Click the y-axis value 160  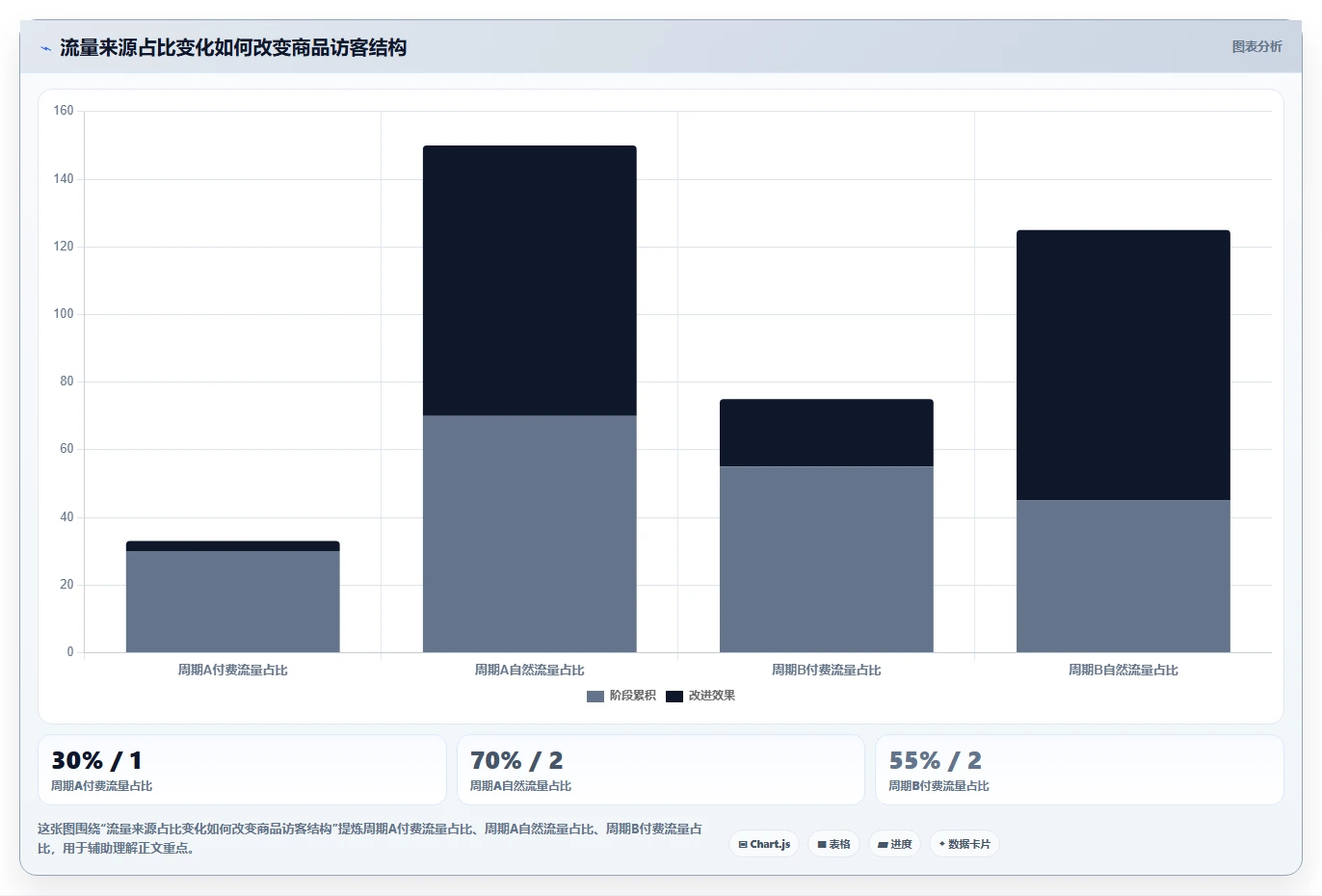(64, 111)
